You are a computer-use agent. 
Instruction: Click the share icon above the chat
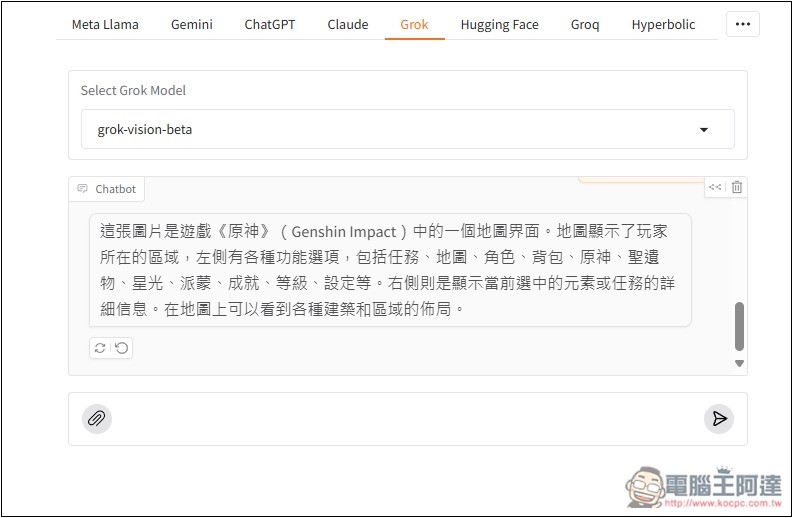click(x=715, y=187)
